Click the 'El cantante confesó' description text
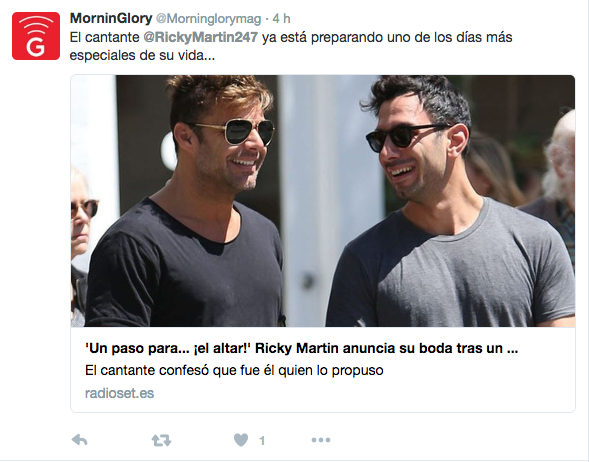The height and width of the screenshot is (462, 589). [x=234, y=370]
